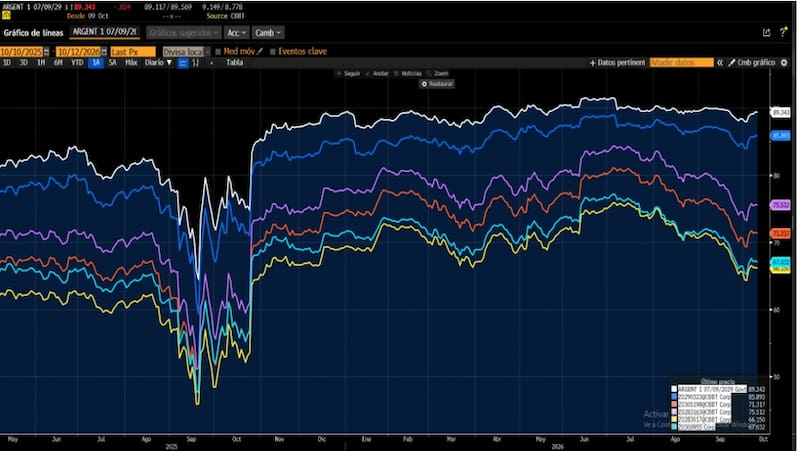The image size is (800, 451).
Task: Select the 1D range tab
Action: (x=7, y=63)
